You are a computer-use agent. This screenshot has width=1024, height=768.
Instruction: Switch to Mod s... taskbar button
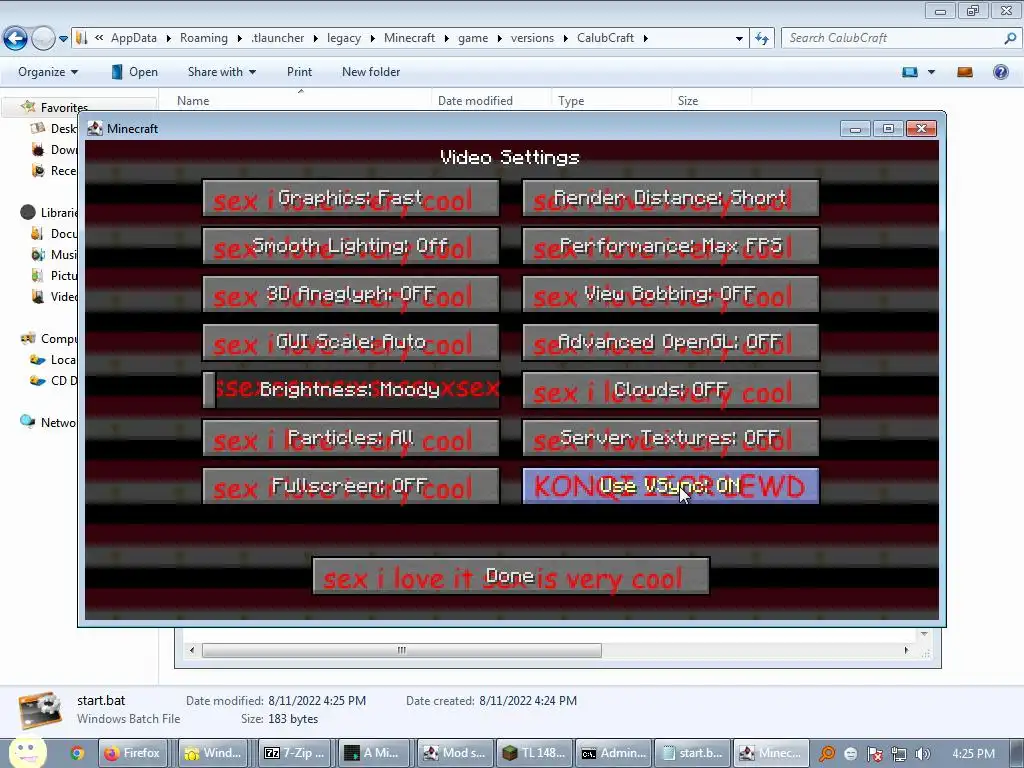tap(455, 753)
